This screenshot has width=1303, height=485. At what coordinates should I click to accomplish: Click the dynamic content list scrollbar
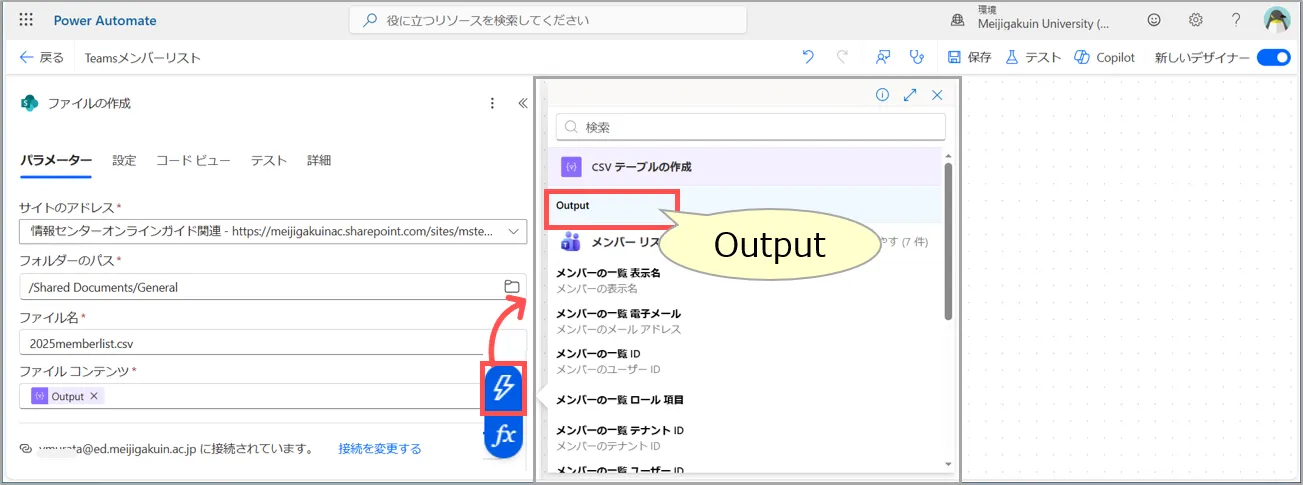click(948, 240)
